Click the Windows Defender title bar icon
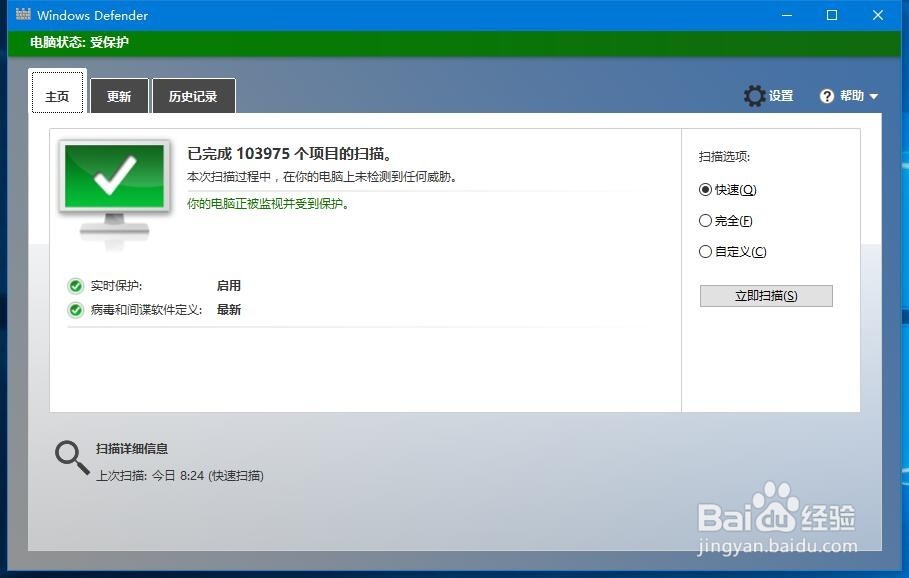The image size is (909, 578). [x=23, y=14]
